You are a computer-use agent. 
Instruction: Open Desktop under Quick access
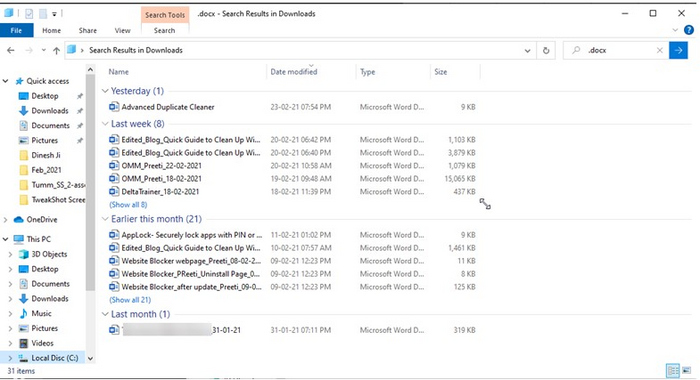[45, 96]
